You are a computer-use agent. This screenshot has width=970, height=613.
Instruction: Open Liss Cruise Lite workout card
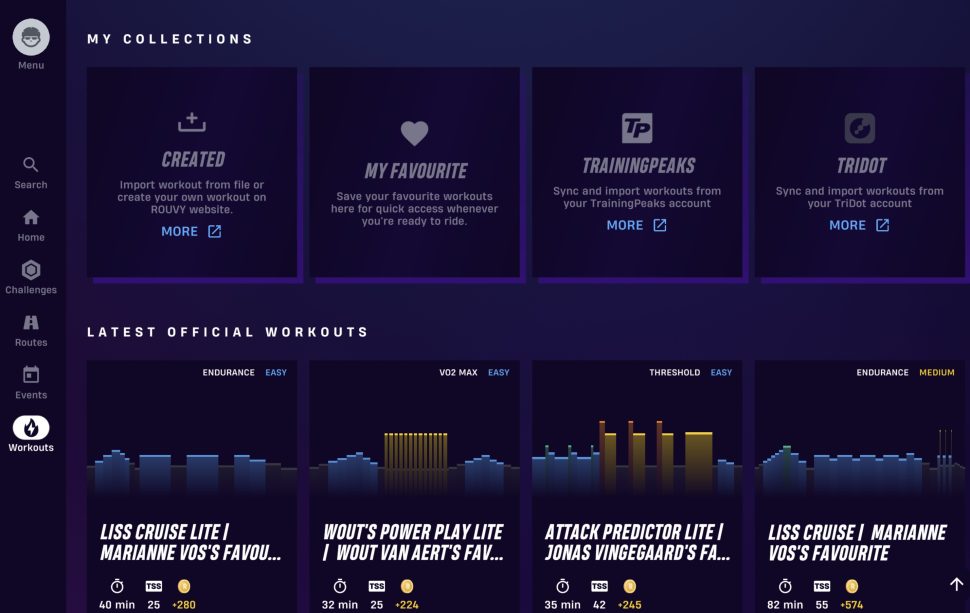click(192, 487)
